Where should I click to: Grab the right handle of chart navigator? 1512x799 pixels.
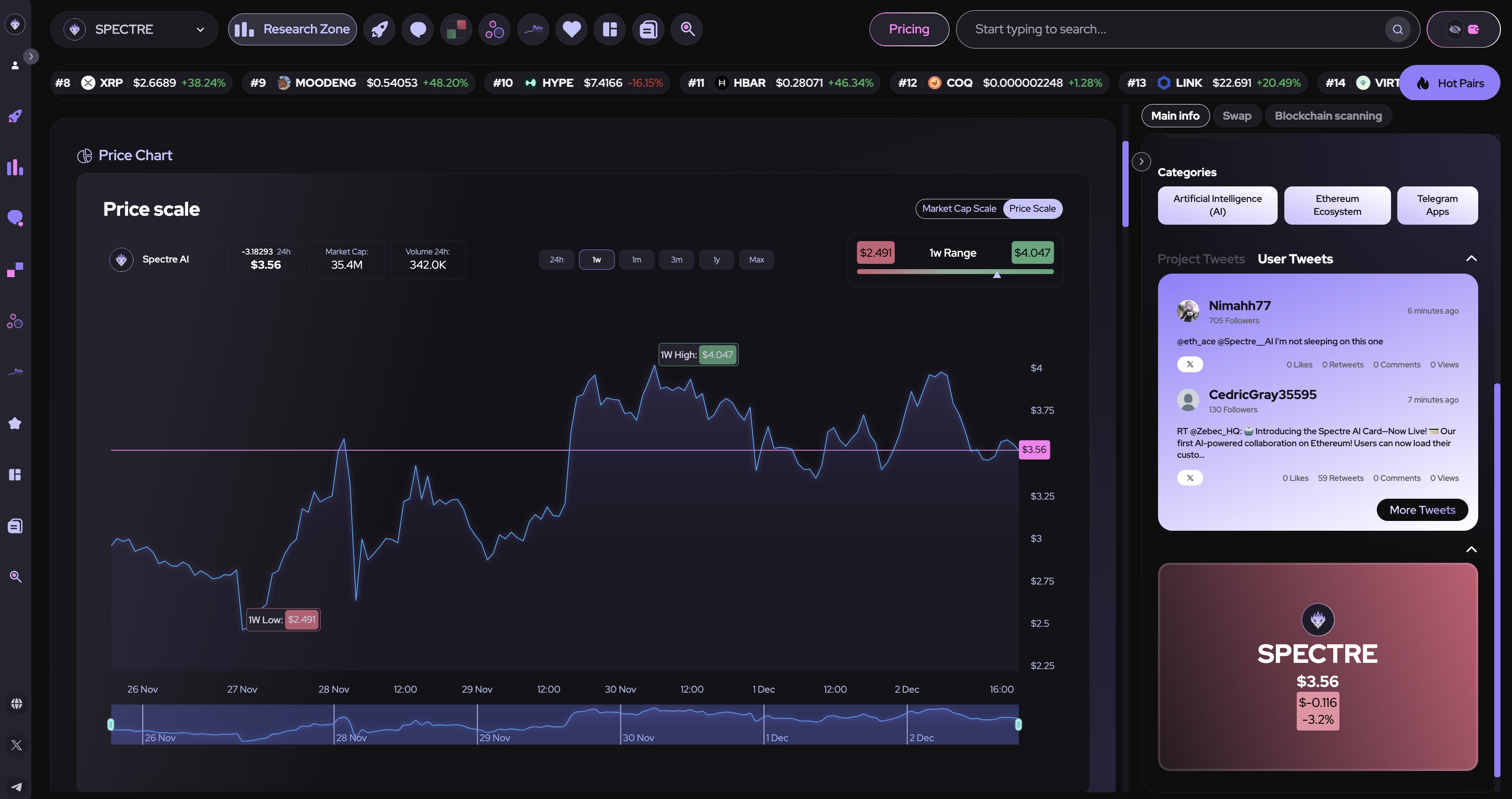click(1018, 724)
